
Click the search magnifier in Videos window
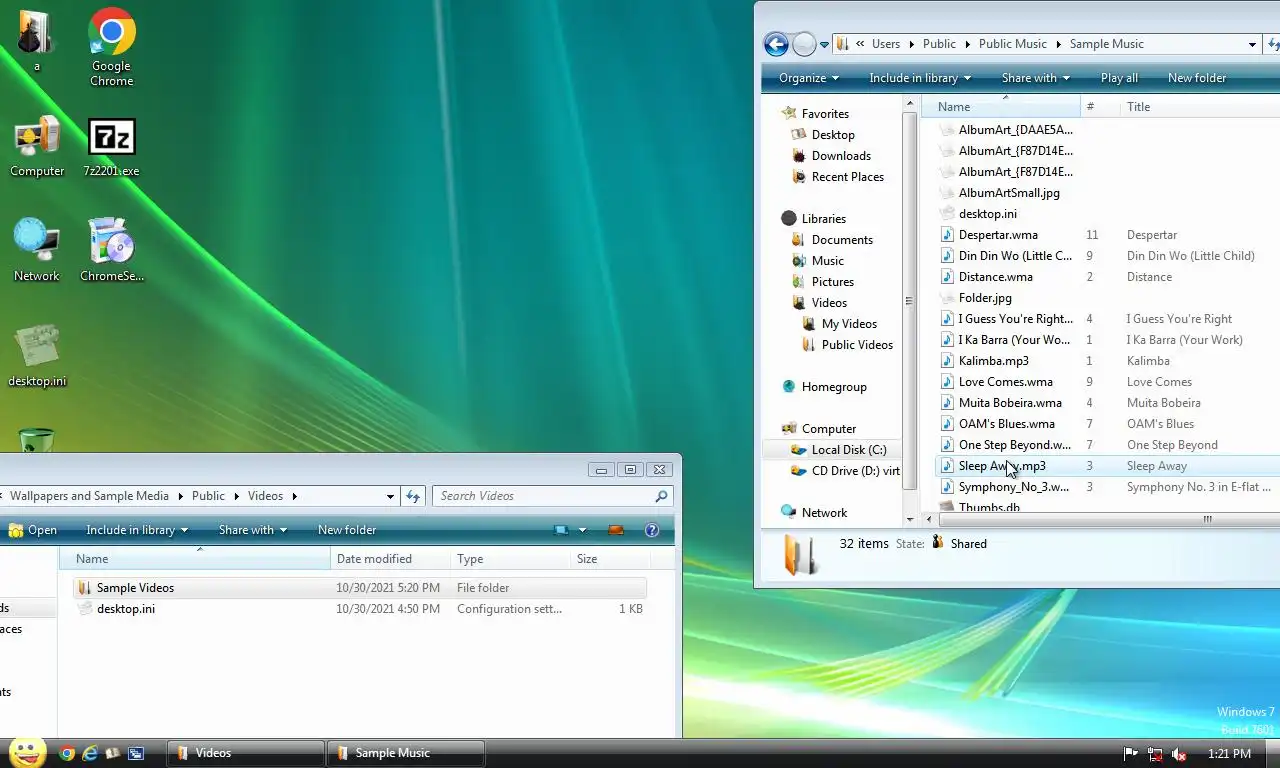pyautogui.click(x=661, y=496)
